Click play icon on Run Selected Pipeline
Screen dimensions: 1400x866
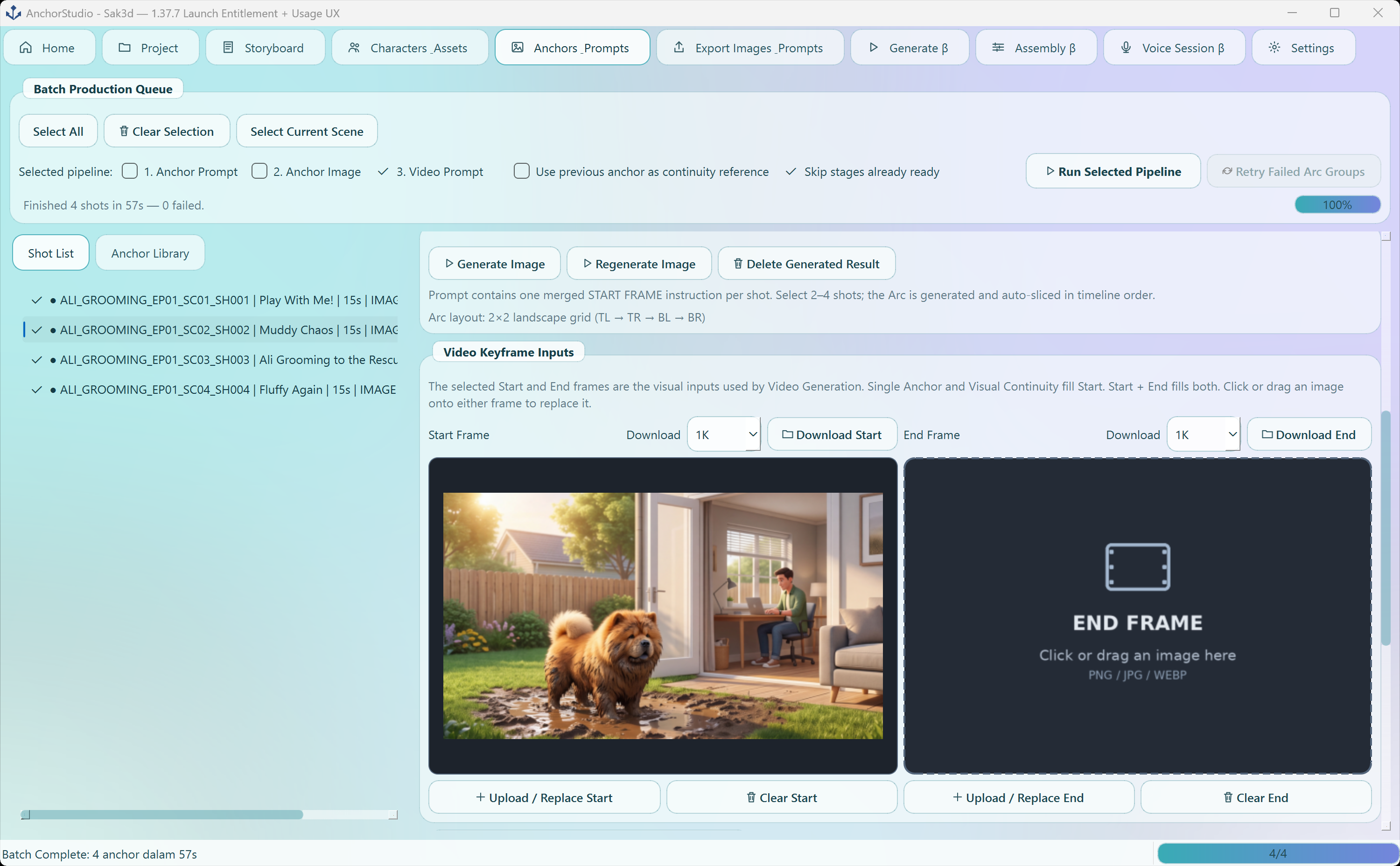(x=1050, y=171)
